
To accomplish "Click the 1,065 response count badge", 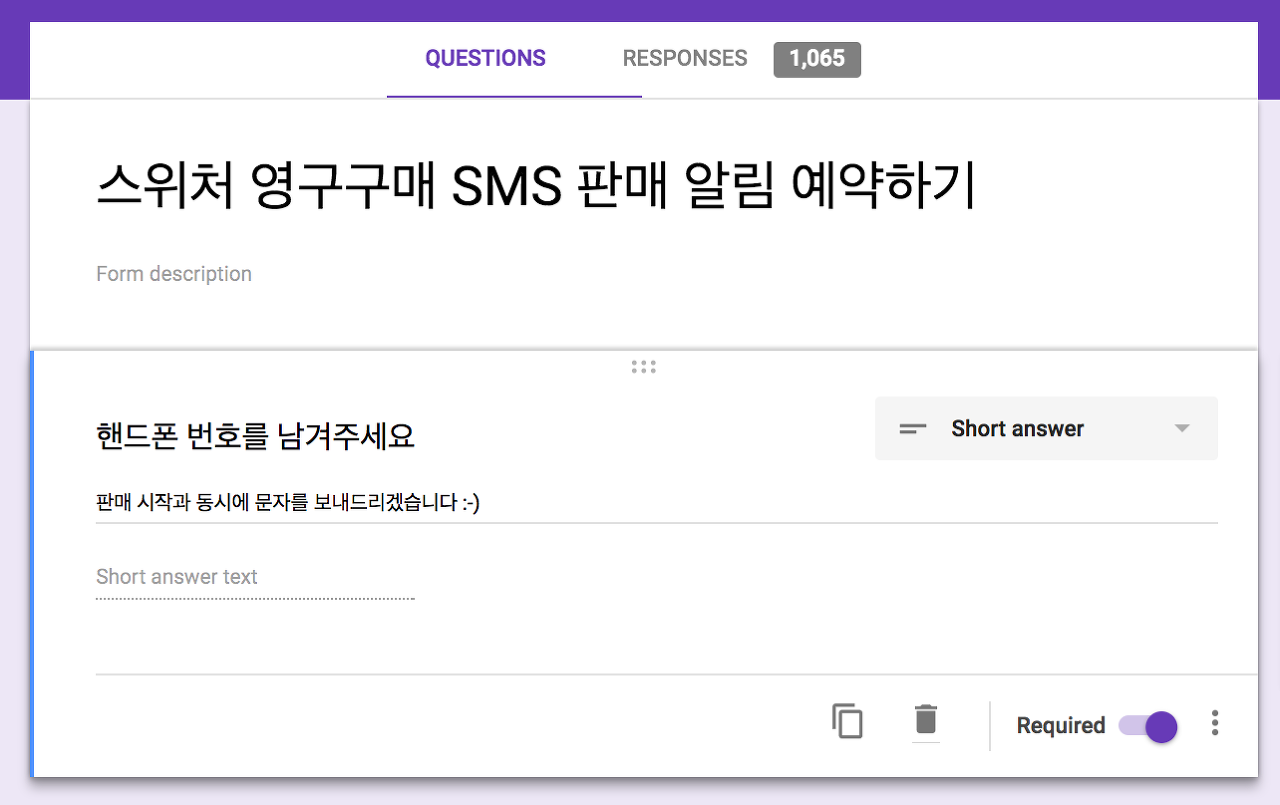I will (x=816, y=59).
